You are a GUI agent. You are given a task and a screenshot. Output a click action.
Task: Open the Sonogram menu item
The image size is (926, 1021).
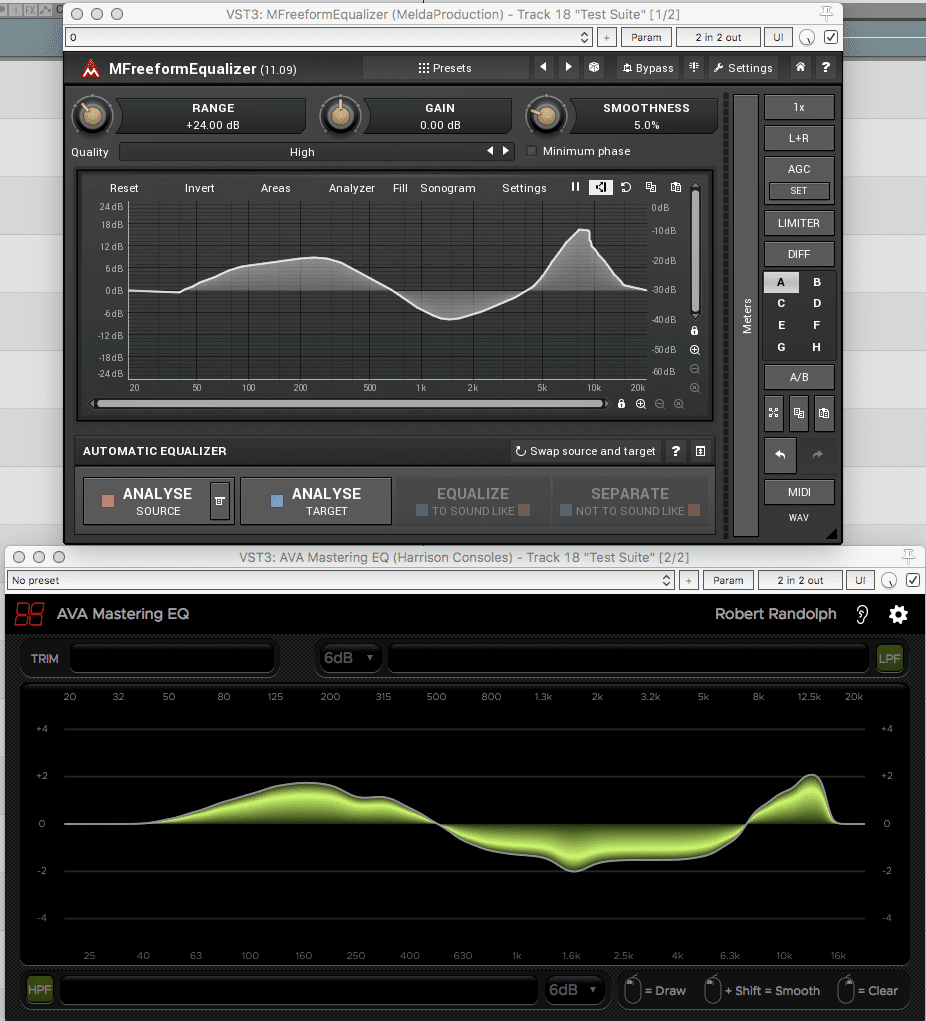tap(447, 188)
